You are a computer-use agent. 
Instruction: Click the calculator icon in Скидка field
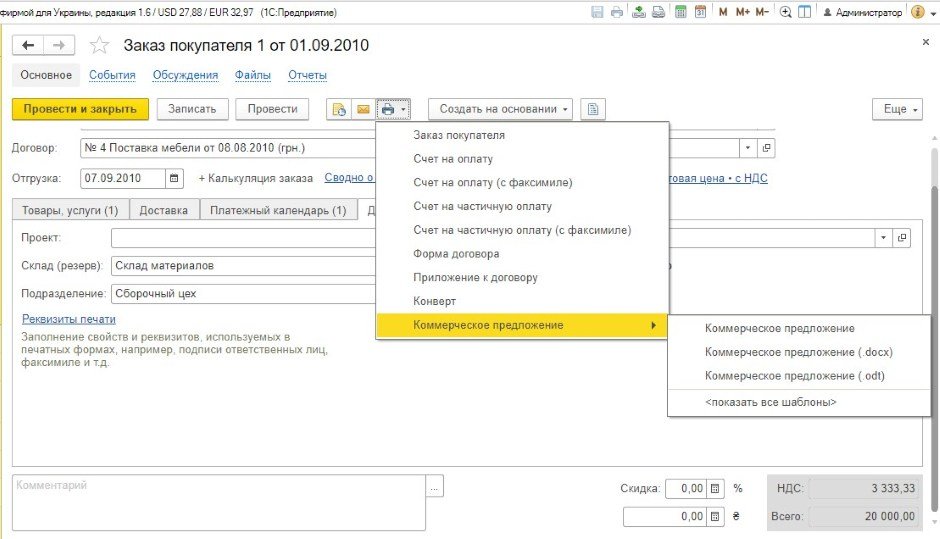coord(715,488)
